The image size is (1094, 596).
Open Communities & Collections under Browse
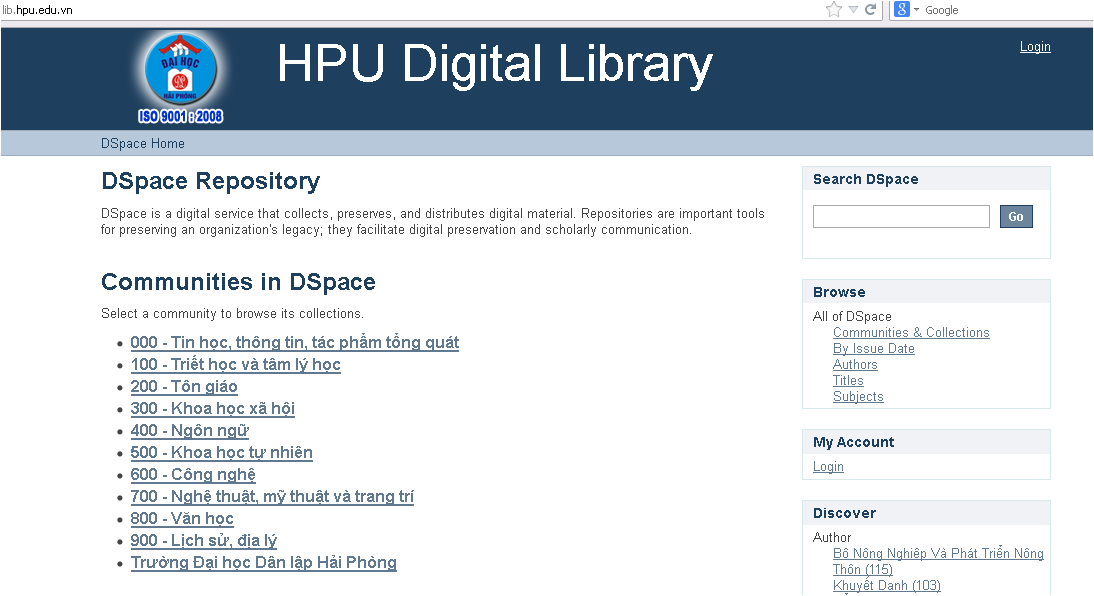tap(911, 332)
